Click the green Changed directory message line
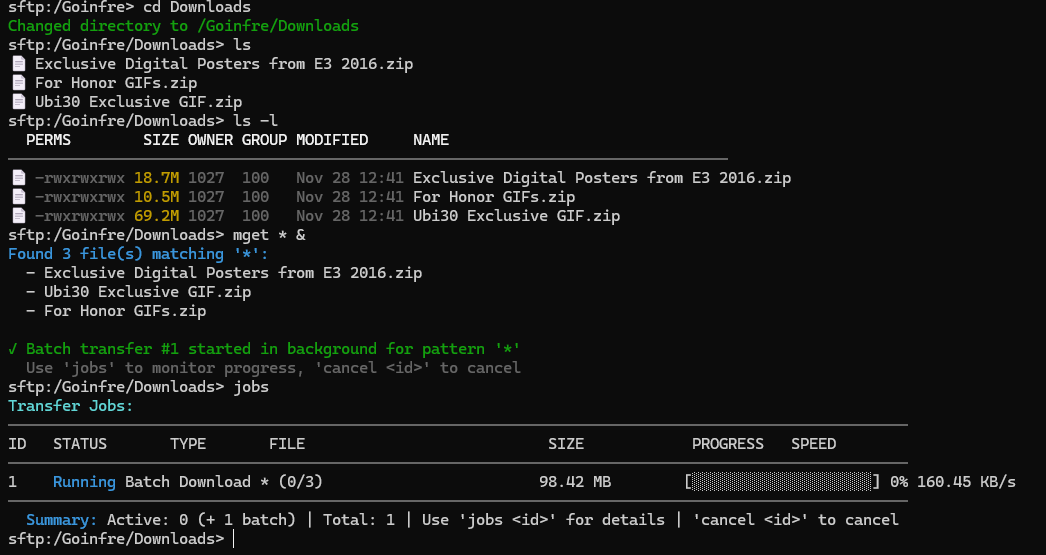Image resolution: width=1046 pixels, height=555 pixels. (x=183, y=26)
